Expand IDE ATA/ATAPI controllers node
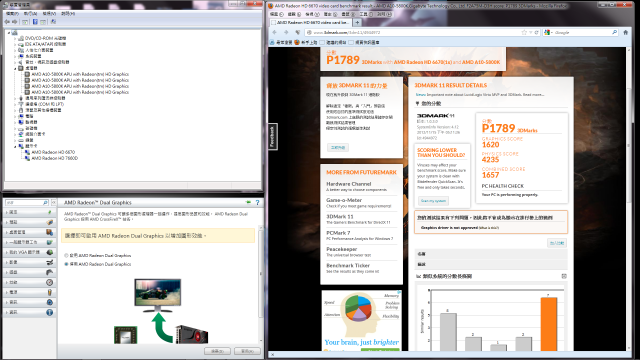The width and height of the screenshot is (640, 360). (x=15, y=44)
